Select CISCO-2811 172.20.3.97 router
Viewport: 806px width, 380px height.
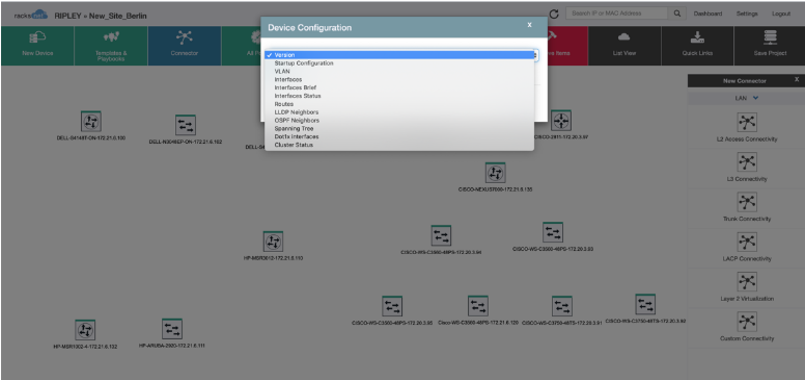(561, 121)
